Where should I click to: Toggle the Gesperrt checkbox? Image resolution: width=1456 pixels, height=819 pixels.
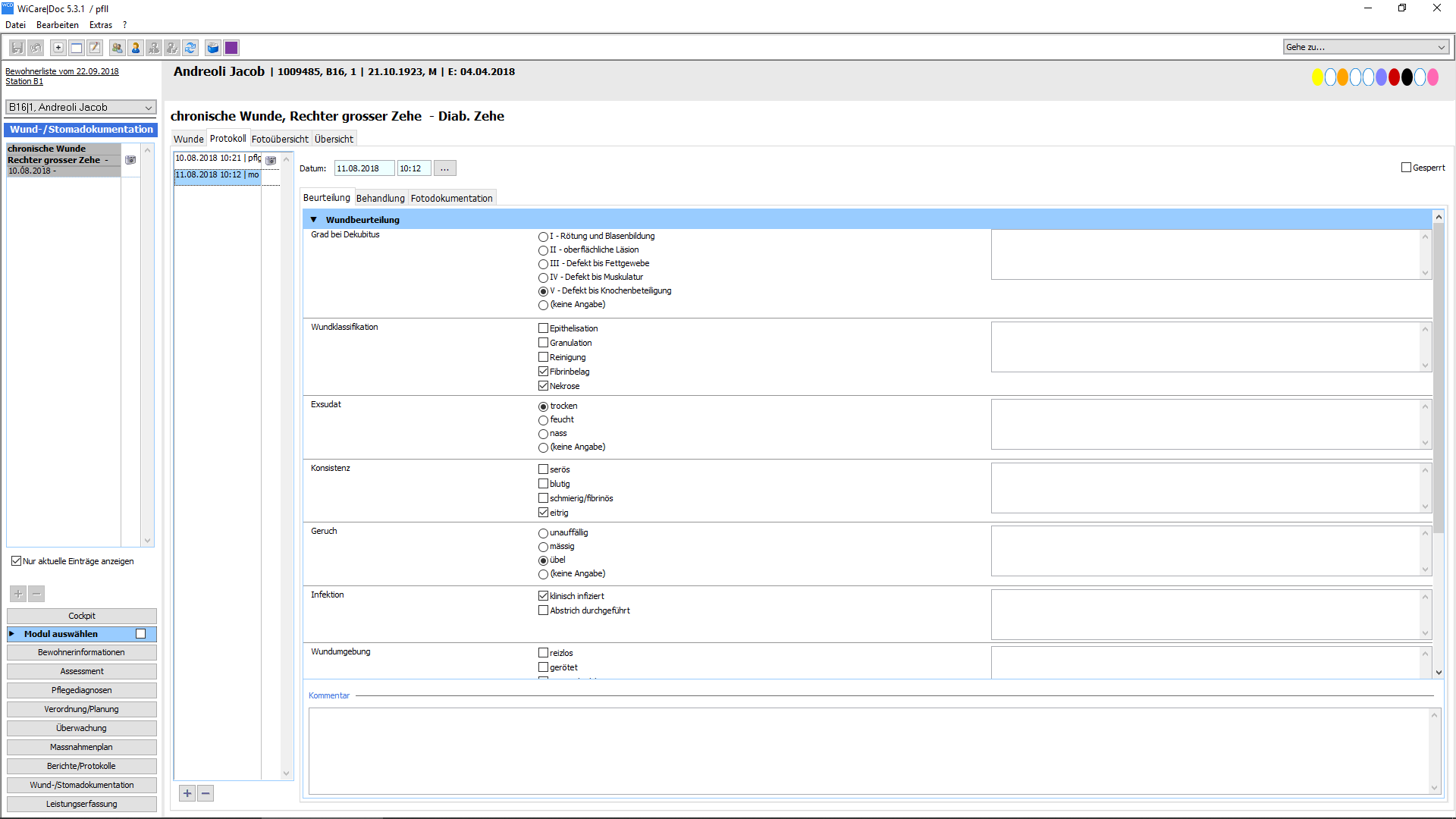click(1406, 168)
